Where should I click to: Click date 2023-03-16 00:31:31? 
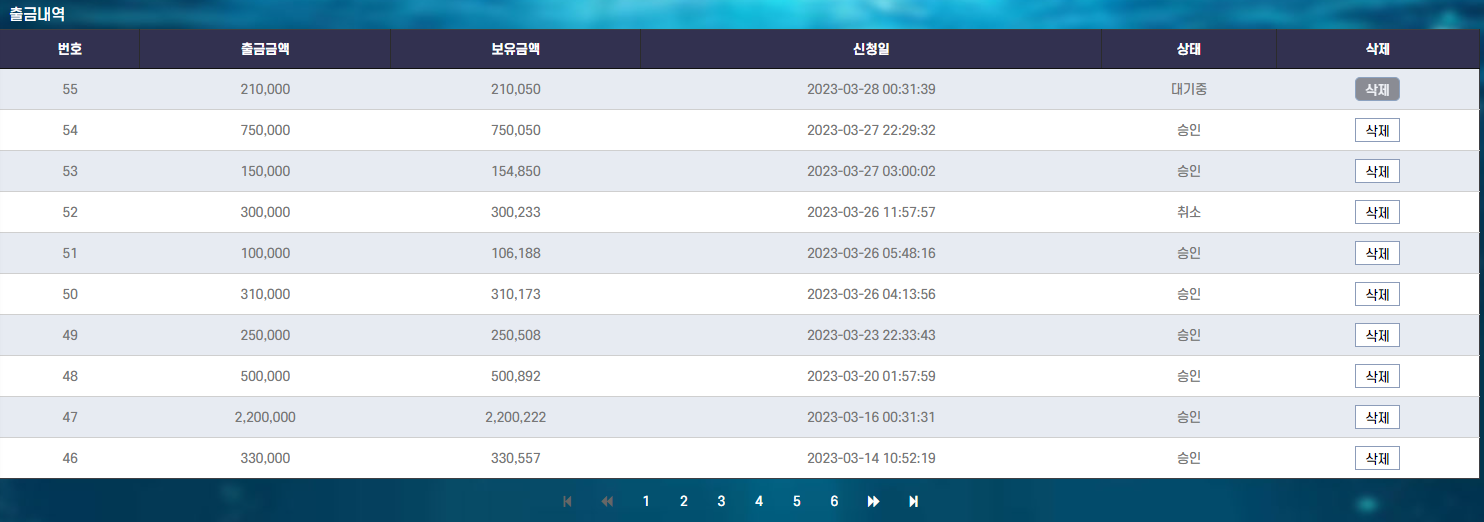871,417
